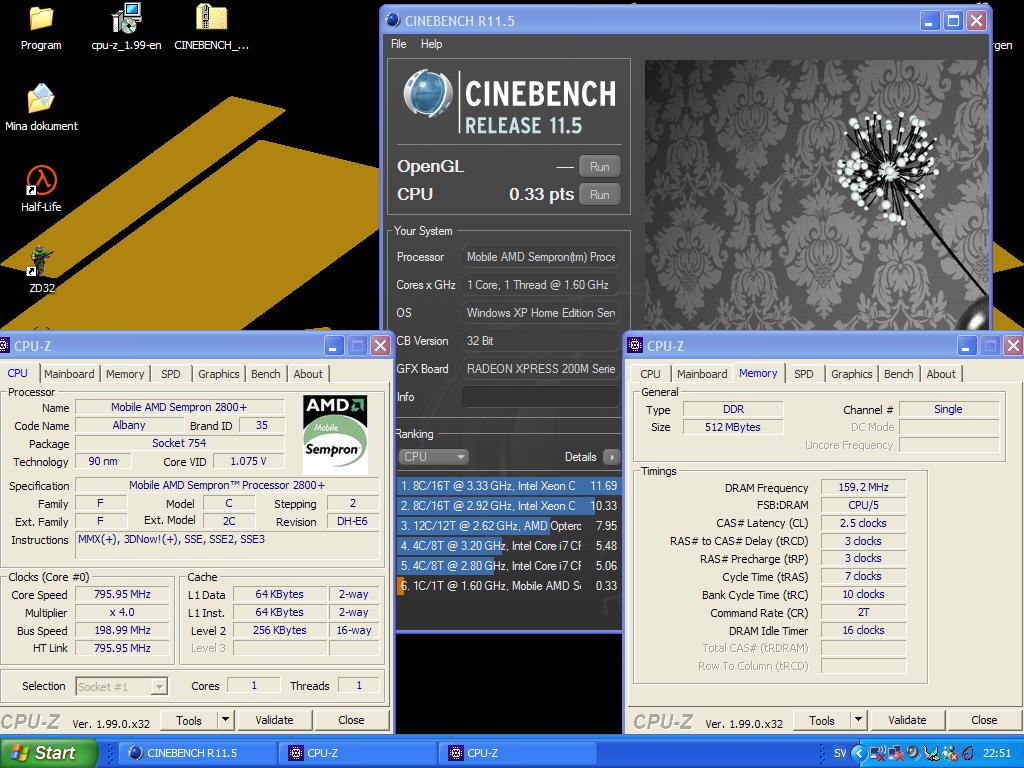Click Validate in left CPU-Z window
The width and height of the screenshot is (1024, 768).
pos(274,720)
